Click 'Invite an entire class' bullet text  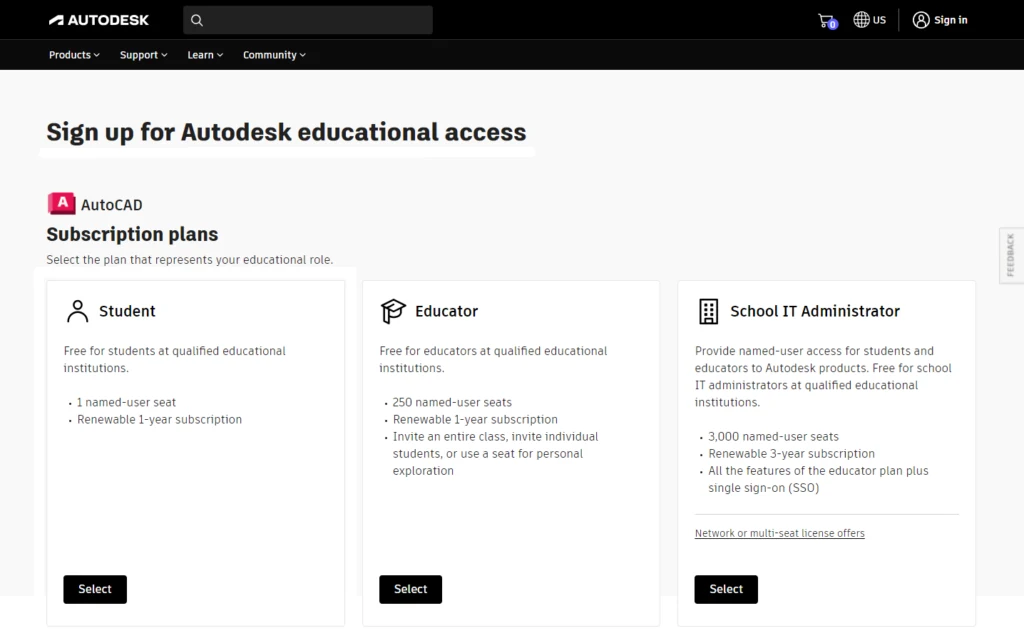click(x=495, y=453)
